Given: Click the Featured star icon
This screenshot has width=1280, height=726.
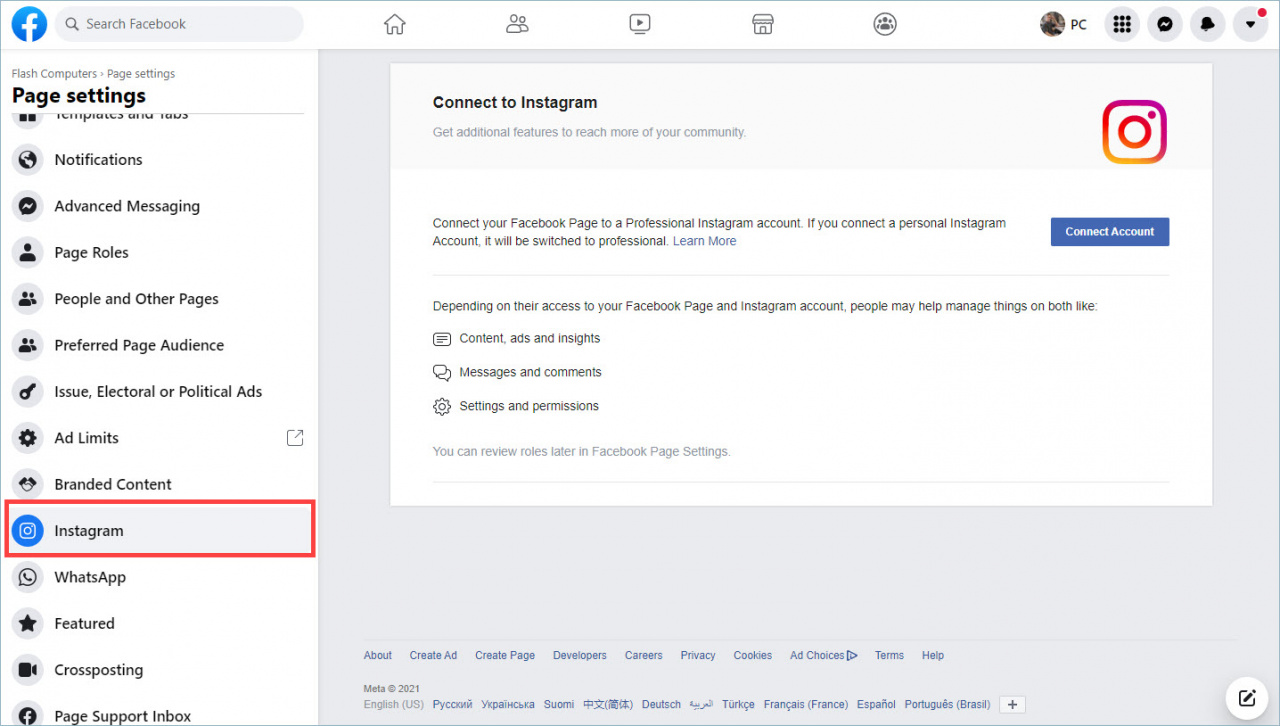Looking at the screenshot, I should pyautogui.click(x=28, y=624).
